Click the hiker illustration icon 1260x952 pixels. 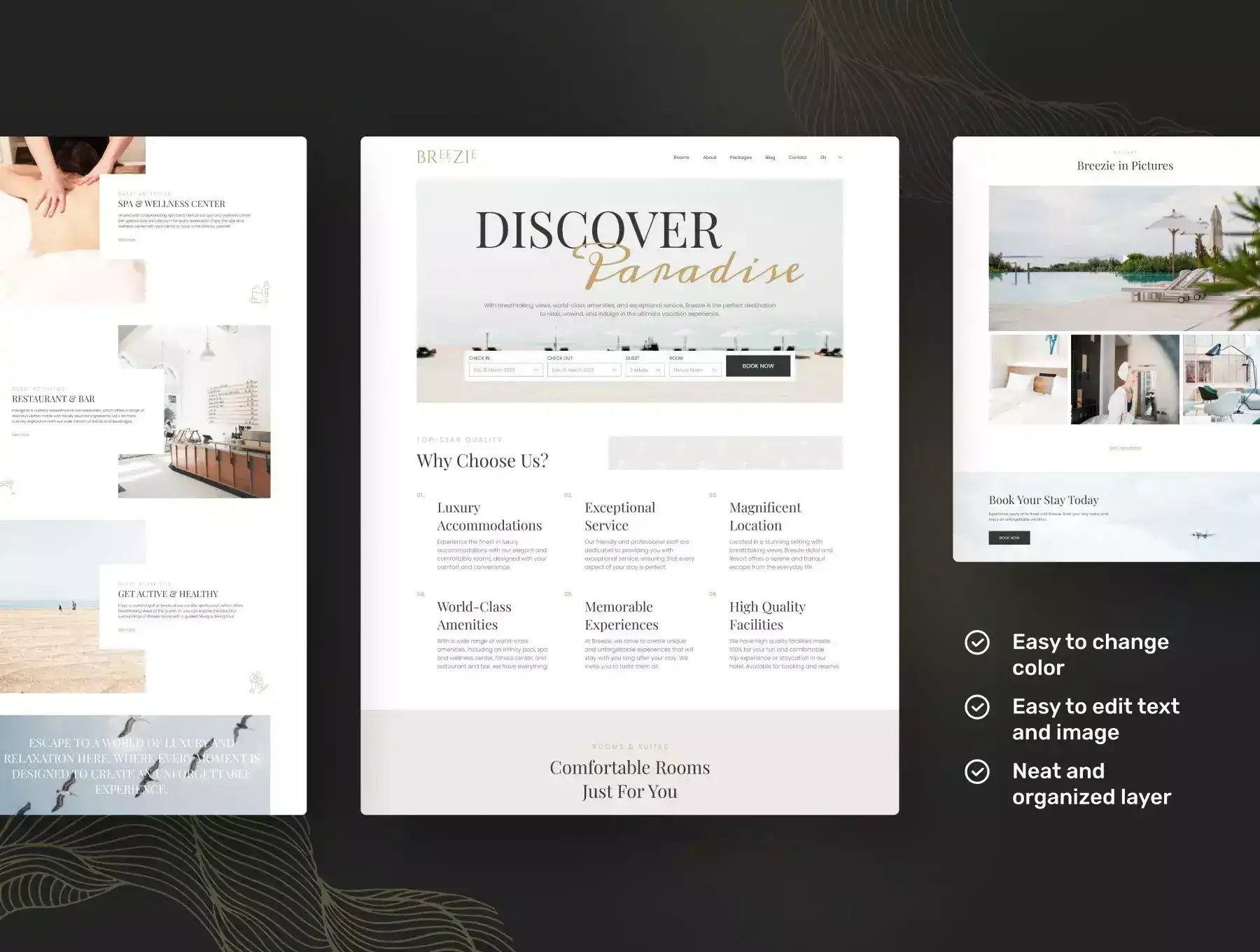[258, 681]
